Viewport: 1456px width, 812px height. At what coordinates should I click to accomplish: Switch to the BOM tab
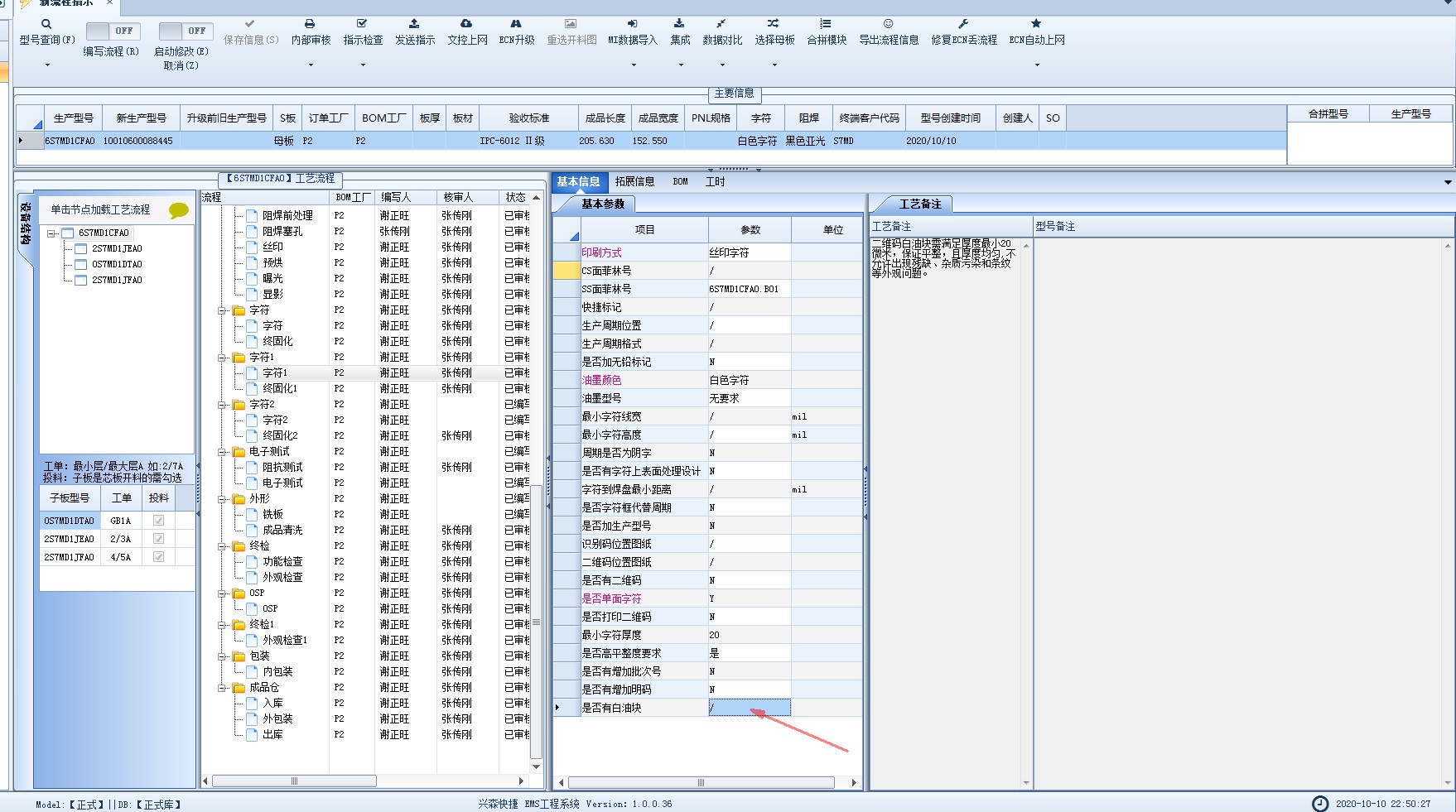(x=680, y=182)
